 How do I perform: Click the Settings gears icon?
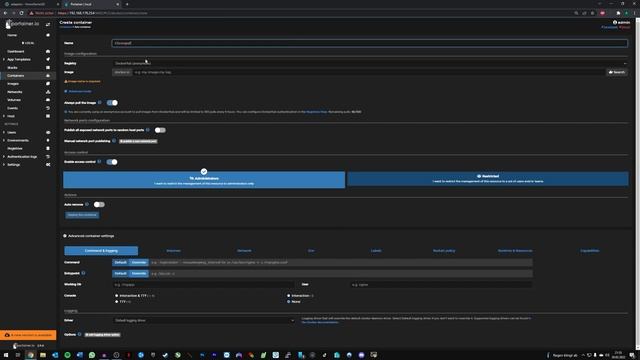48,165
